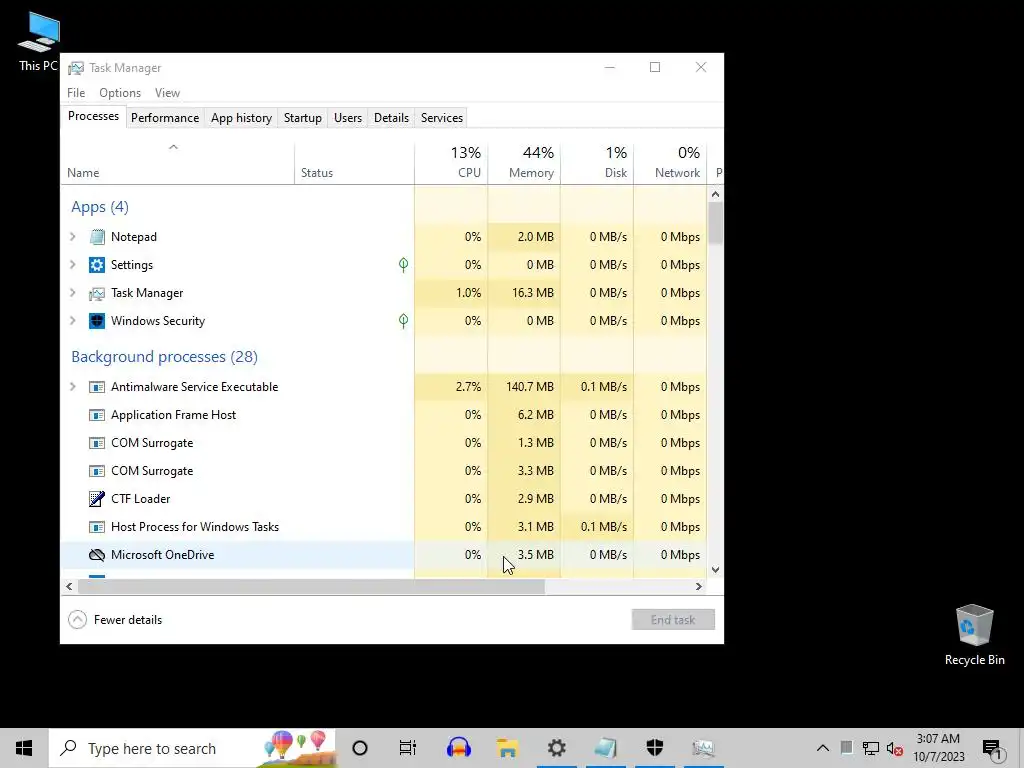
Task: Switch to the Performance tab
Action: click(165, 118)
